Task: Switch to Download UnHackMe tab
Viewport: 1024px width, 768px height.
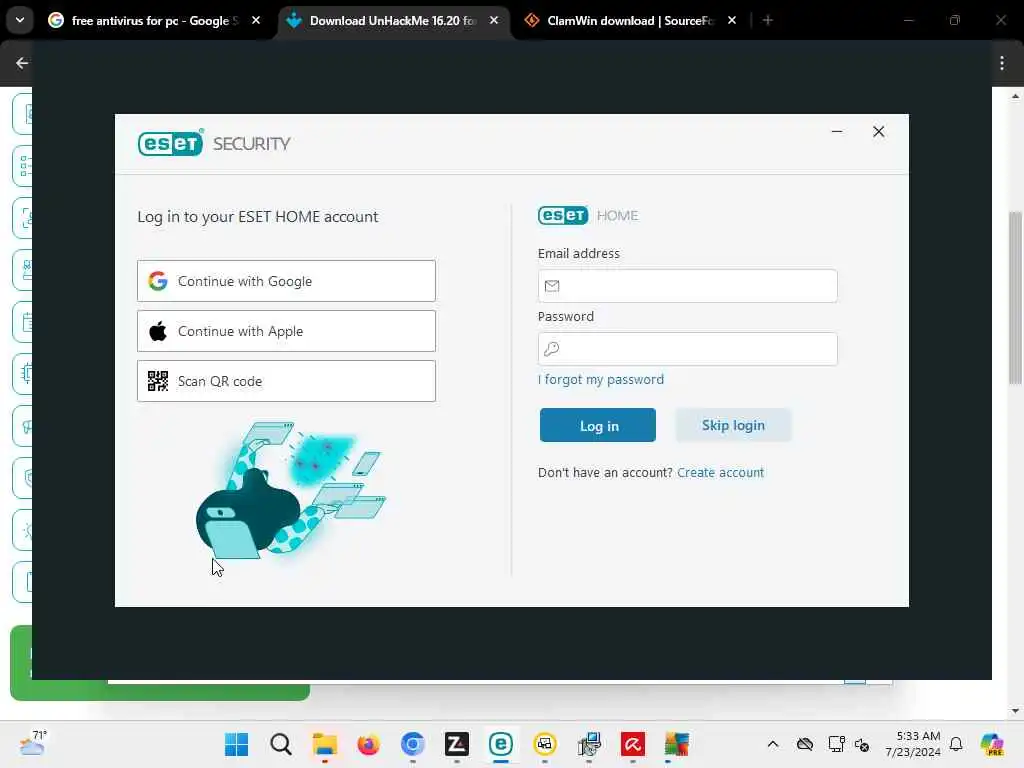Action: [x=392, y=20]
